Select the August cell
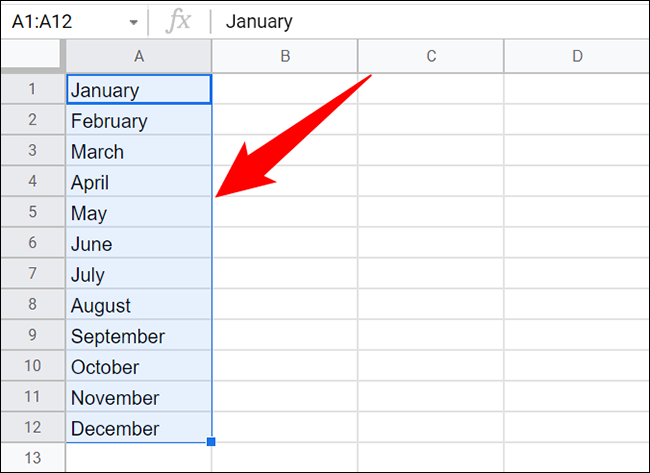The width and height of the screenshot is (650, 473). tap(139, 306)
